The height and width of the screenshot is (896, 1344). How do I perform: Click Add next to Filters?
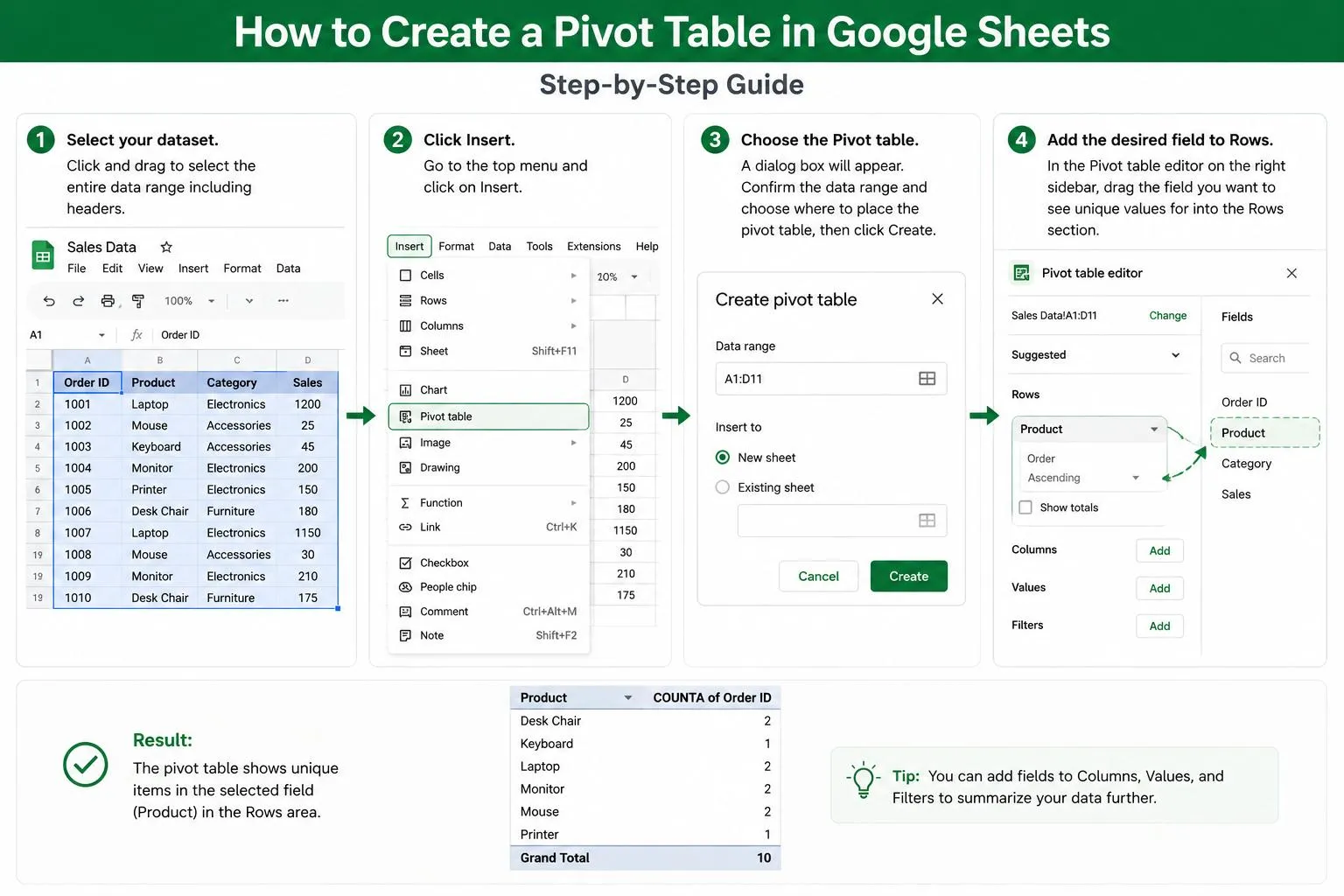[x=1160, y=626]
